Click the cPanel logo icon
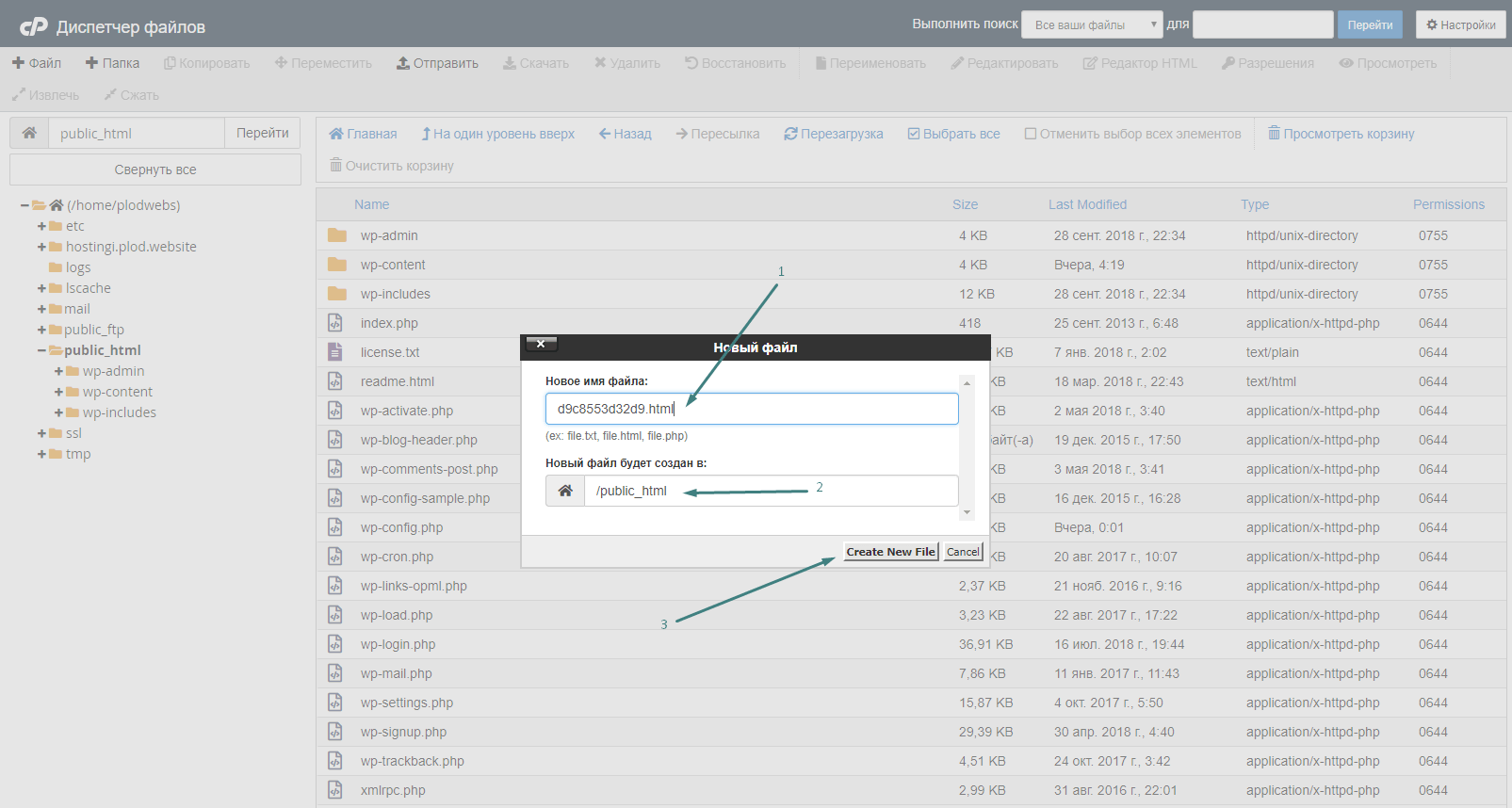The image size is (1512, 808). pyautogui.click(x=33, y=26)
